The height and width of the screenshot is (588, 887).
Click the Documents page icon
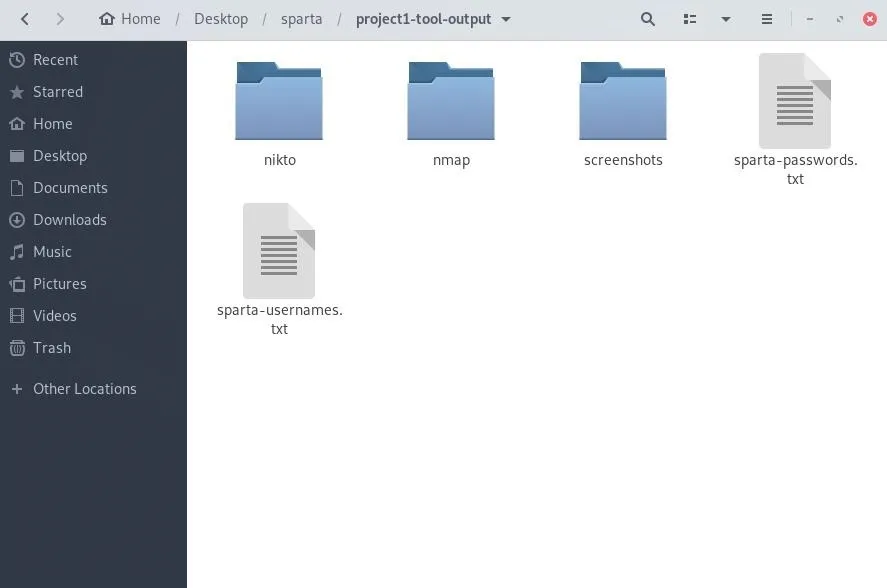coord(17,187)
